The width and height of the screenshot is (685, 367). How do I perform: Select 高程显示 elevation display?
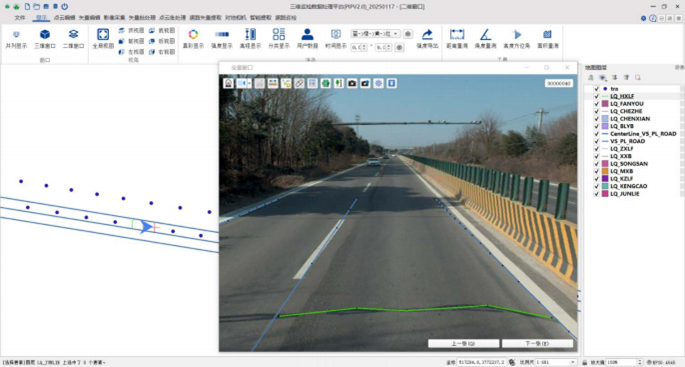point(250,38)
